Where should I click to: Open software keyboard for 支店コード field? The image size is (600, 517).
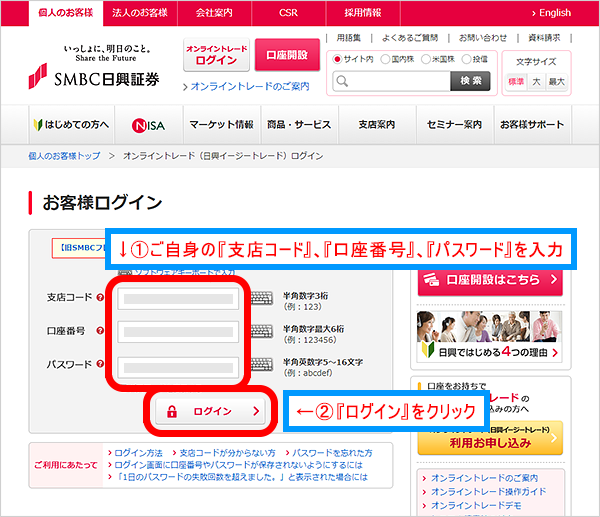(x=262, y=298)
